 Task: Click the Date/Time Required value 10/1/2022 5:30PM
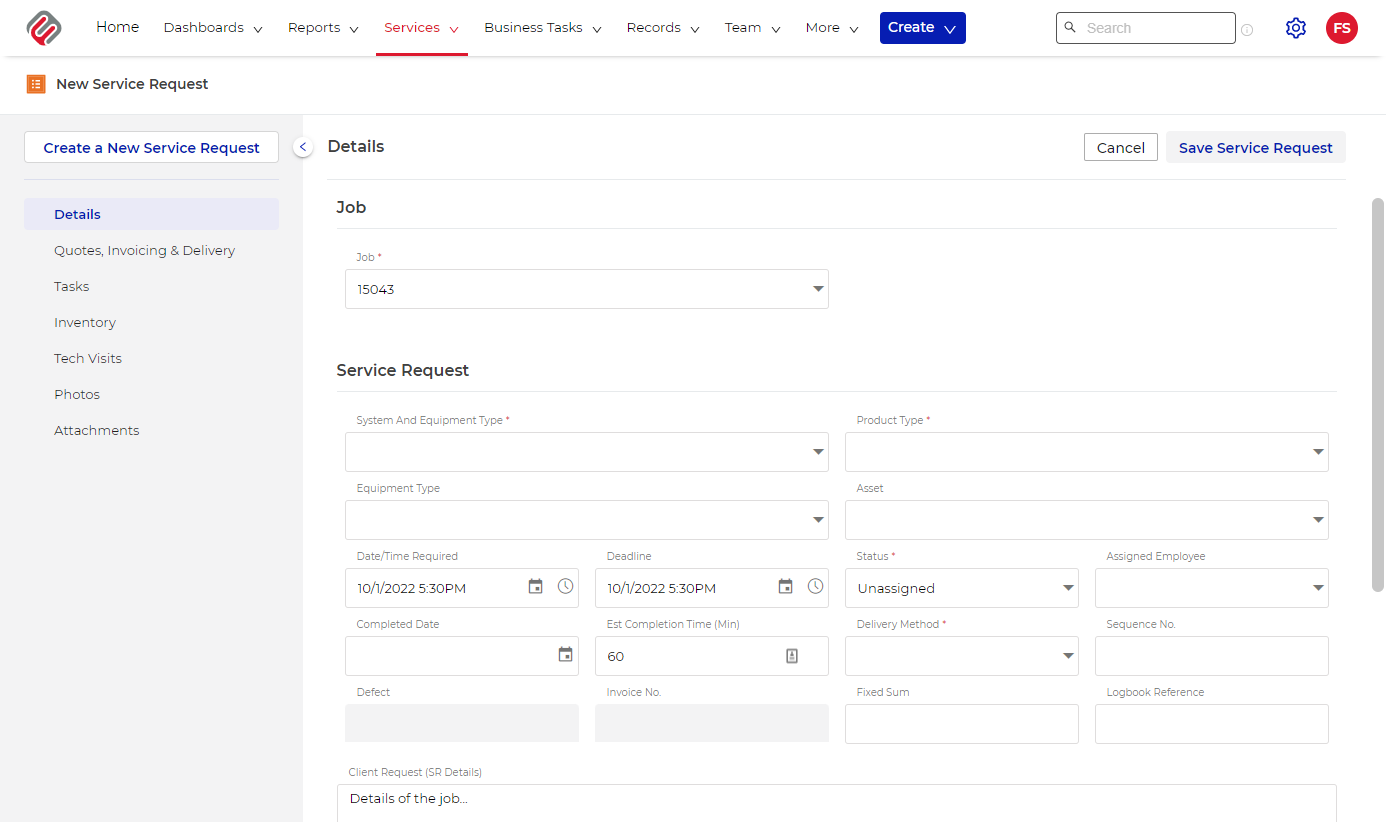(x=412, y=588)
